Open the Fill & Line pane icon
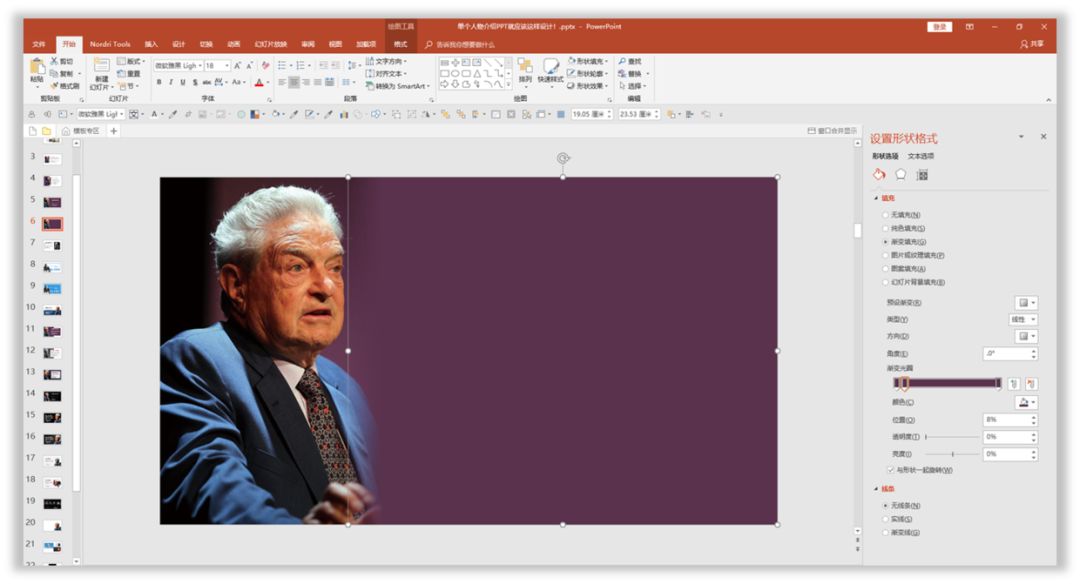 (879, 175)
